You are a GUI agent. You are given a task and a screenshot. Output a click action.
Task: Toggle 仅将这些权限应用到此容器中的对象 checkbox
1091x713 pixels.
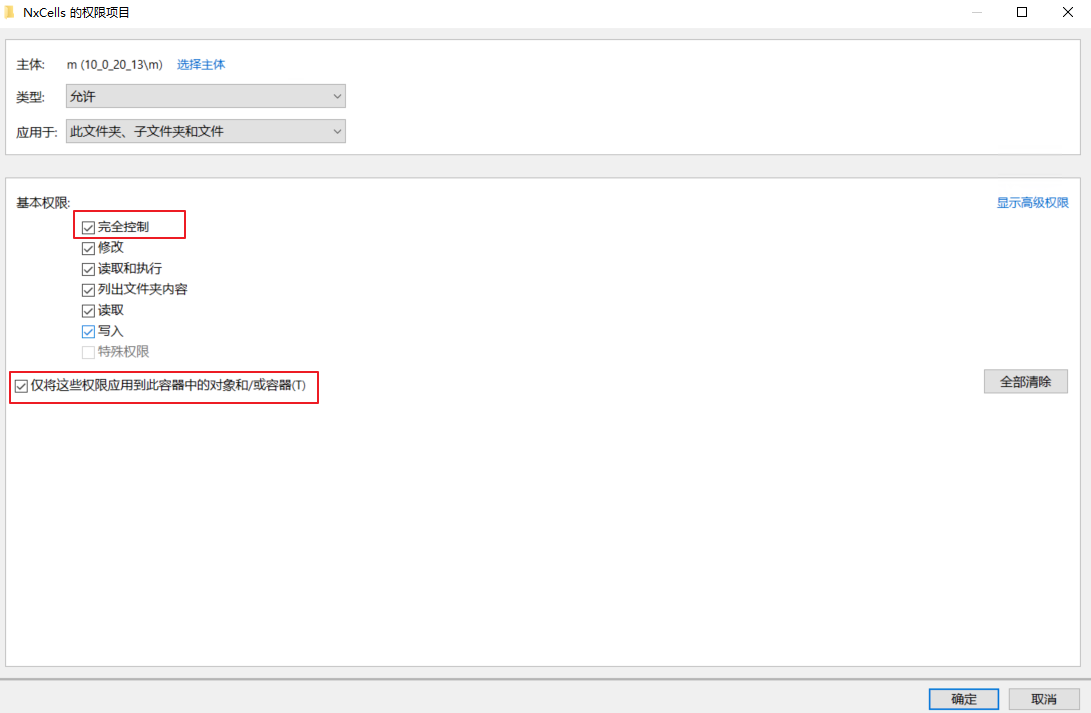pos(22,386)
